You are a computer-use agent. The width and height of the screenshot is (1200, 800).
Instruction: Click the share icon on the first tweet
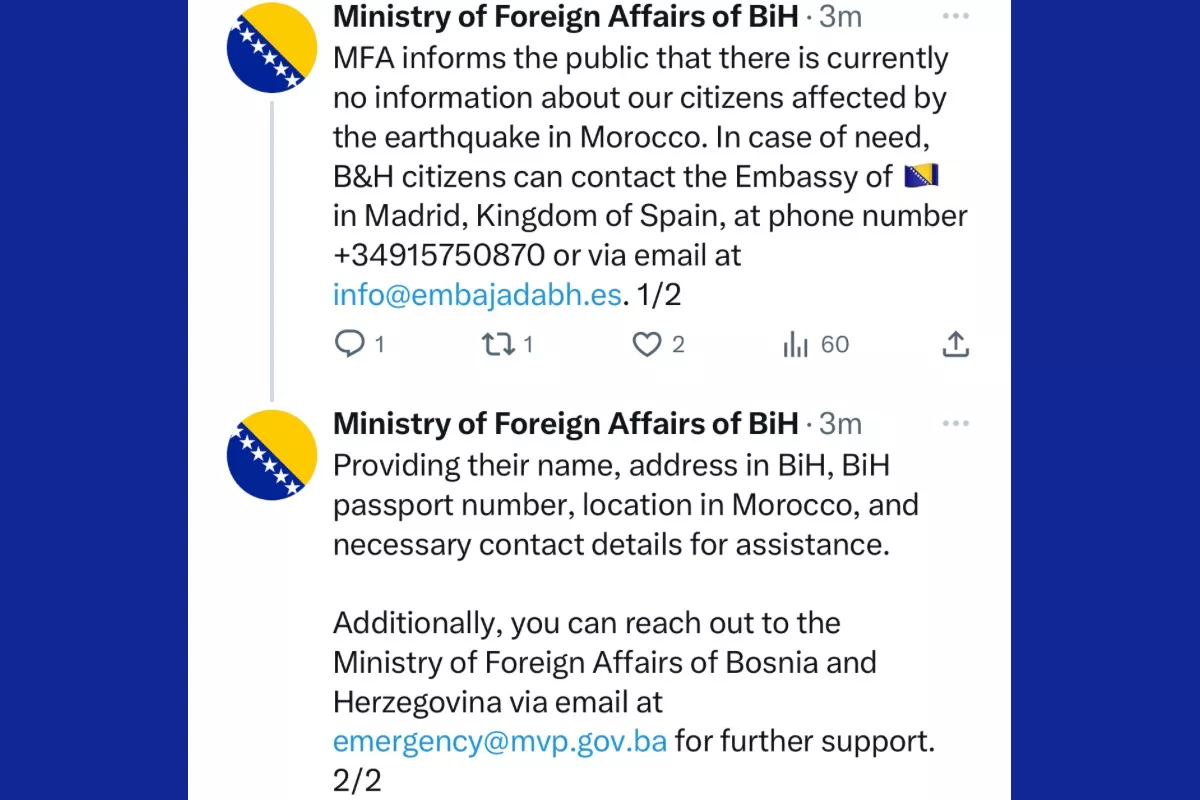pyautogui.click(x=955, y=345)
